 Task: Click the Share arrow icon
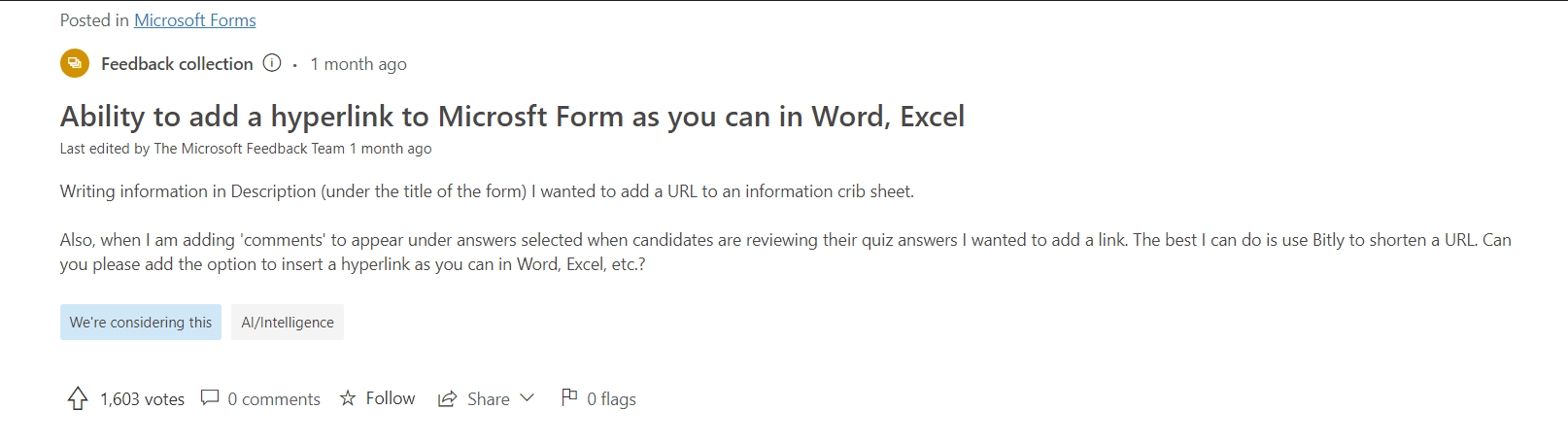(x=448, y=399)
